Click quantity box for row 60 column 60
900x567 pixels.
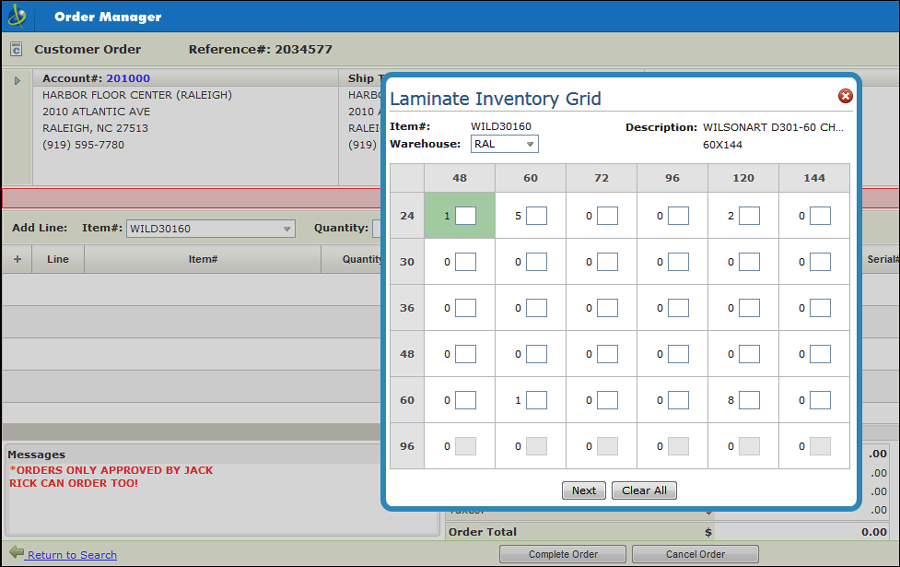click(536, 400)
